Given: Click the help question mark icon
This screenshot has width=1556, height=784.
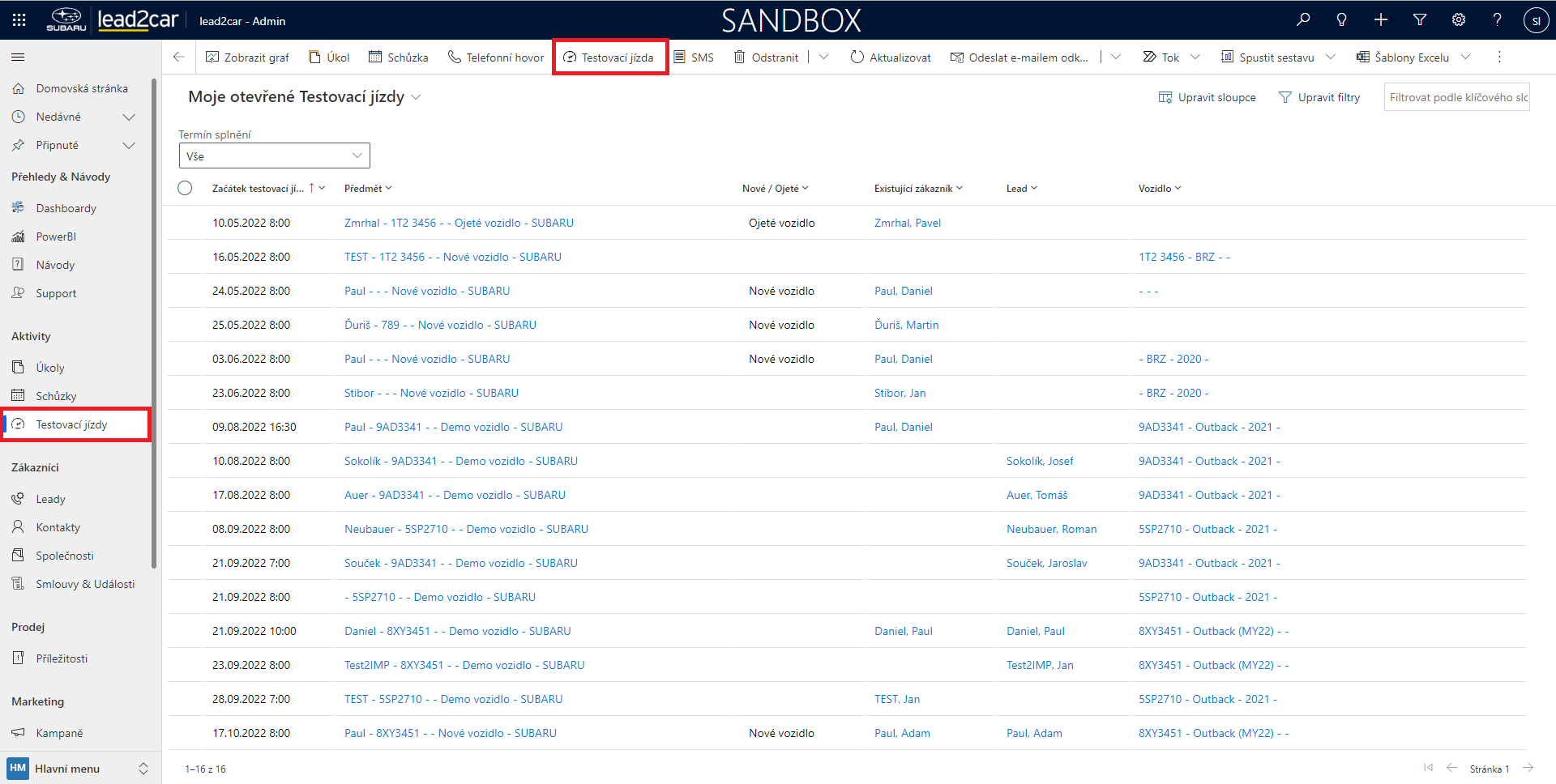Looking at the screenshot, I should tap(1497, 20).
